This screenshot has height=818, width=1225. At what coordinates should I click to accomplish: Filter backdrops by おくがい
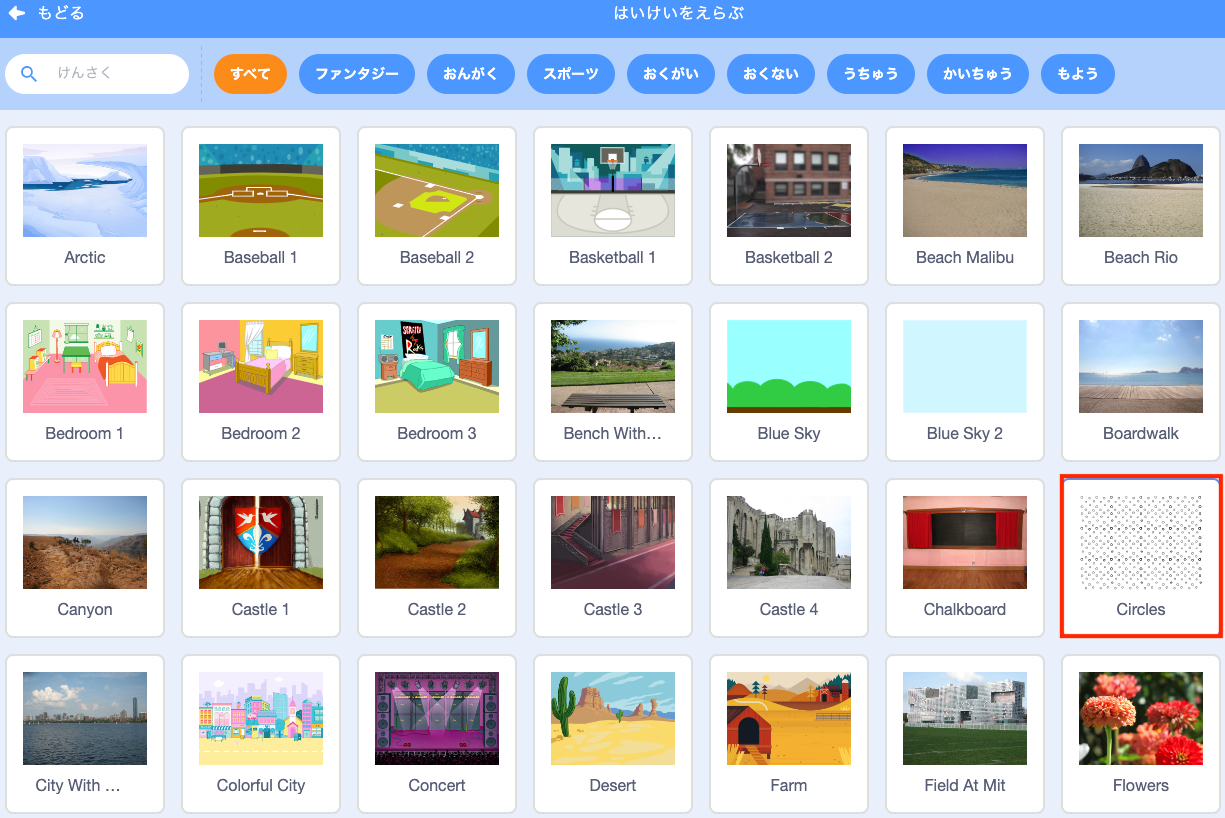click(671, 74)
